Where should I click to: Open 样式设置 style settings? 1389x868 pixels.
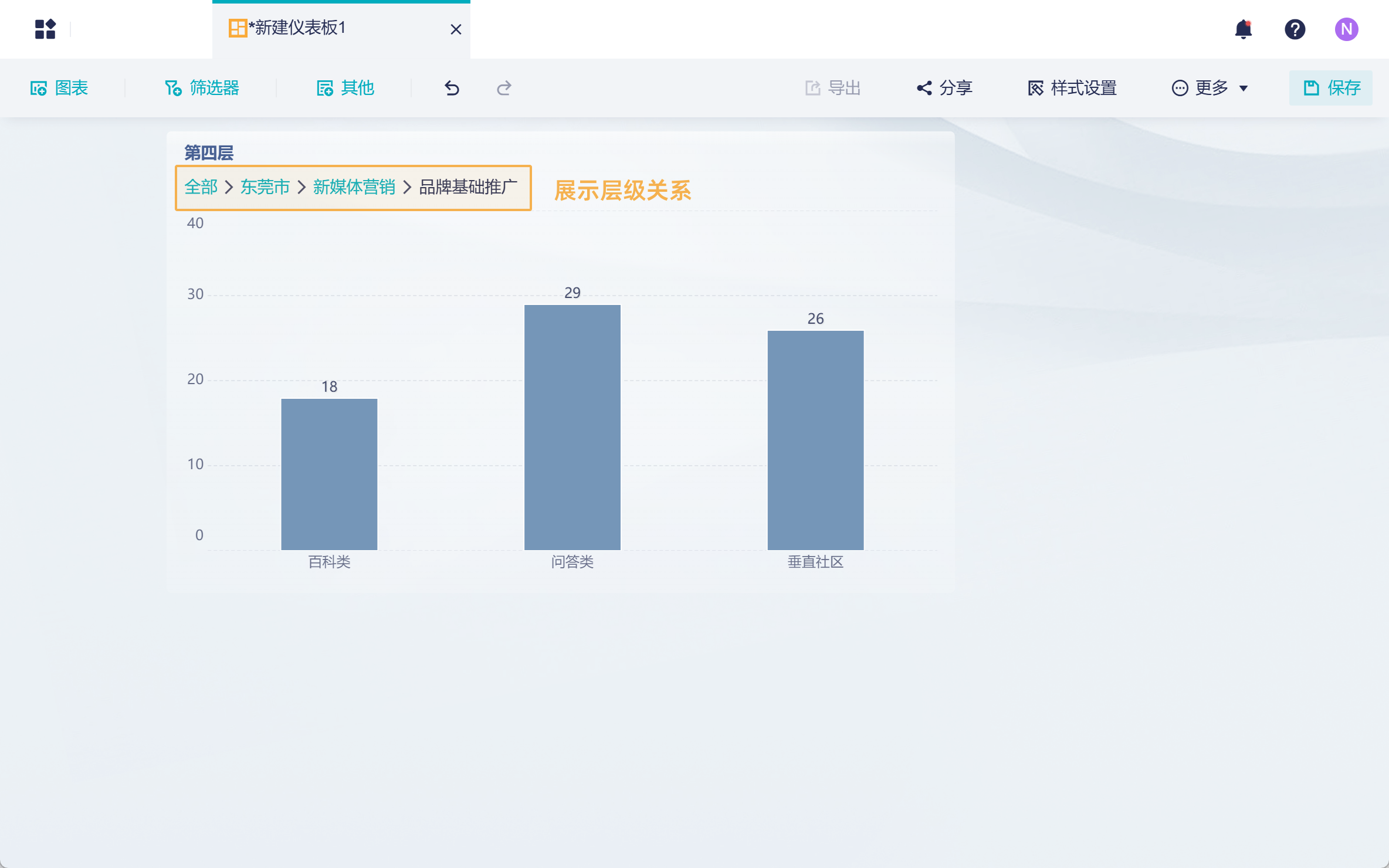(x=1072, y=88)
